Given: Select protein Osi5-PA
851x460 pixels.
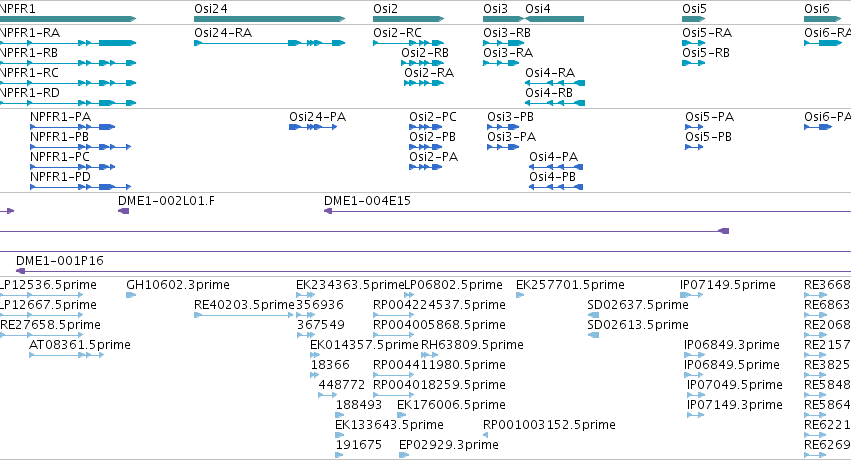Looking at the screenshot, I should tap(694, 127).
